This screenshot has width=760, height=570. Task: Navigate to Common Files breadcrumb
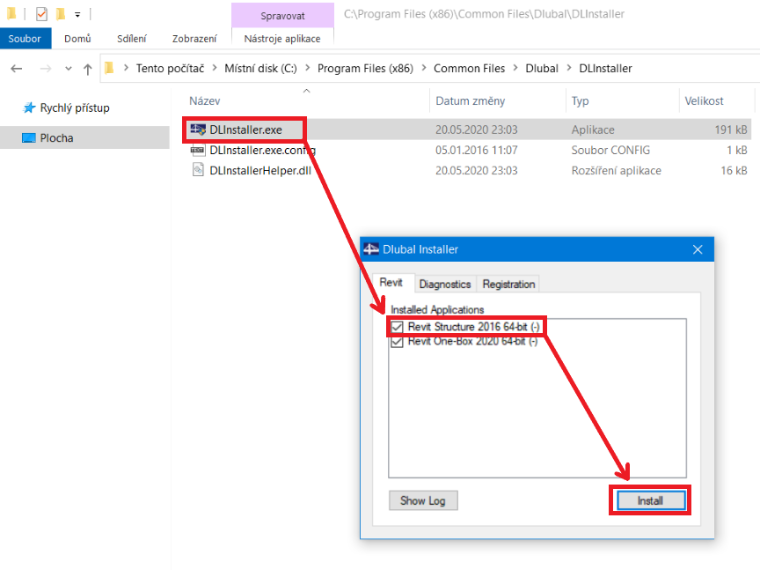coord(469,68)
